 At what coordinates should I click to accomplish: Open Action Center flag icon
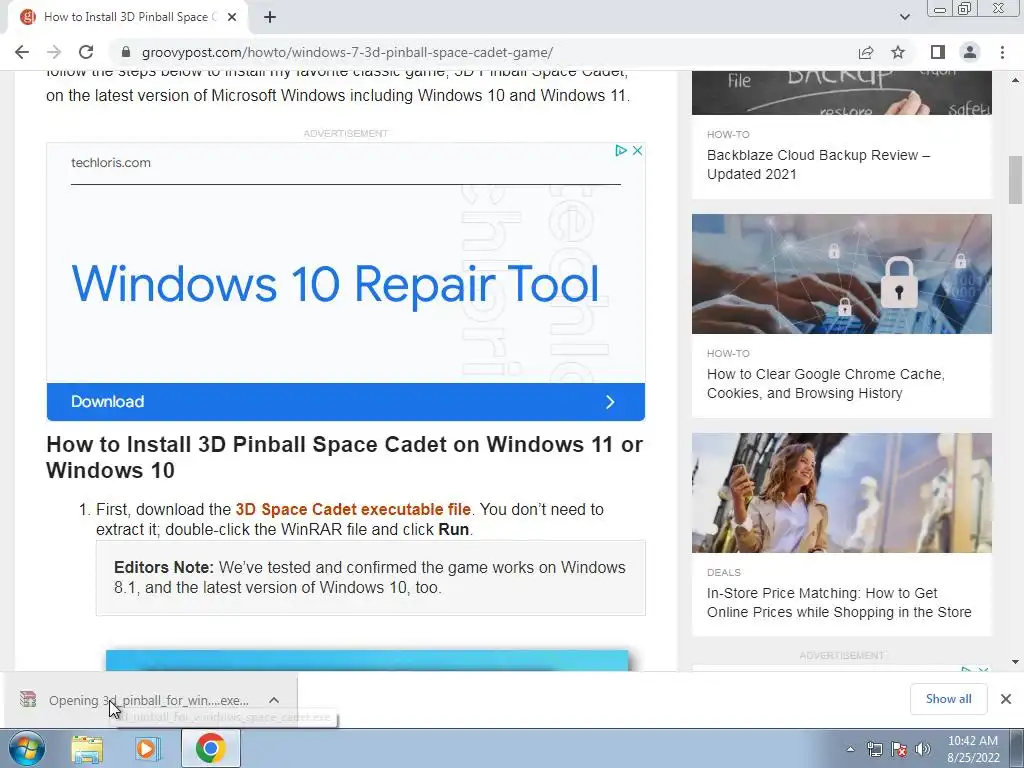click(x=899, y=749)
